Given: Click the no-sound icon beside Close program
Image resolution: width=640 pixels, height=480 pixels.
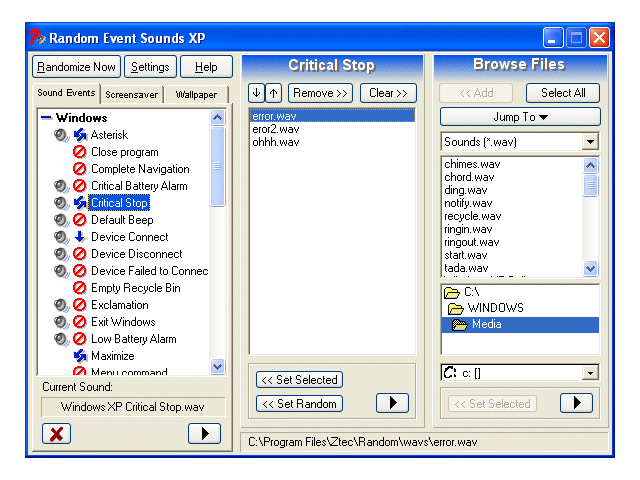Looking at the screenshot, I should pyautogui.click(x=80, y=152).
